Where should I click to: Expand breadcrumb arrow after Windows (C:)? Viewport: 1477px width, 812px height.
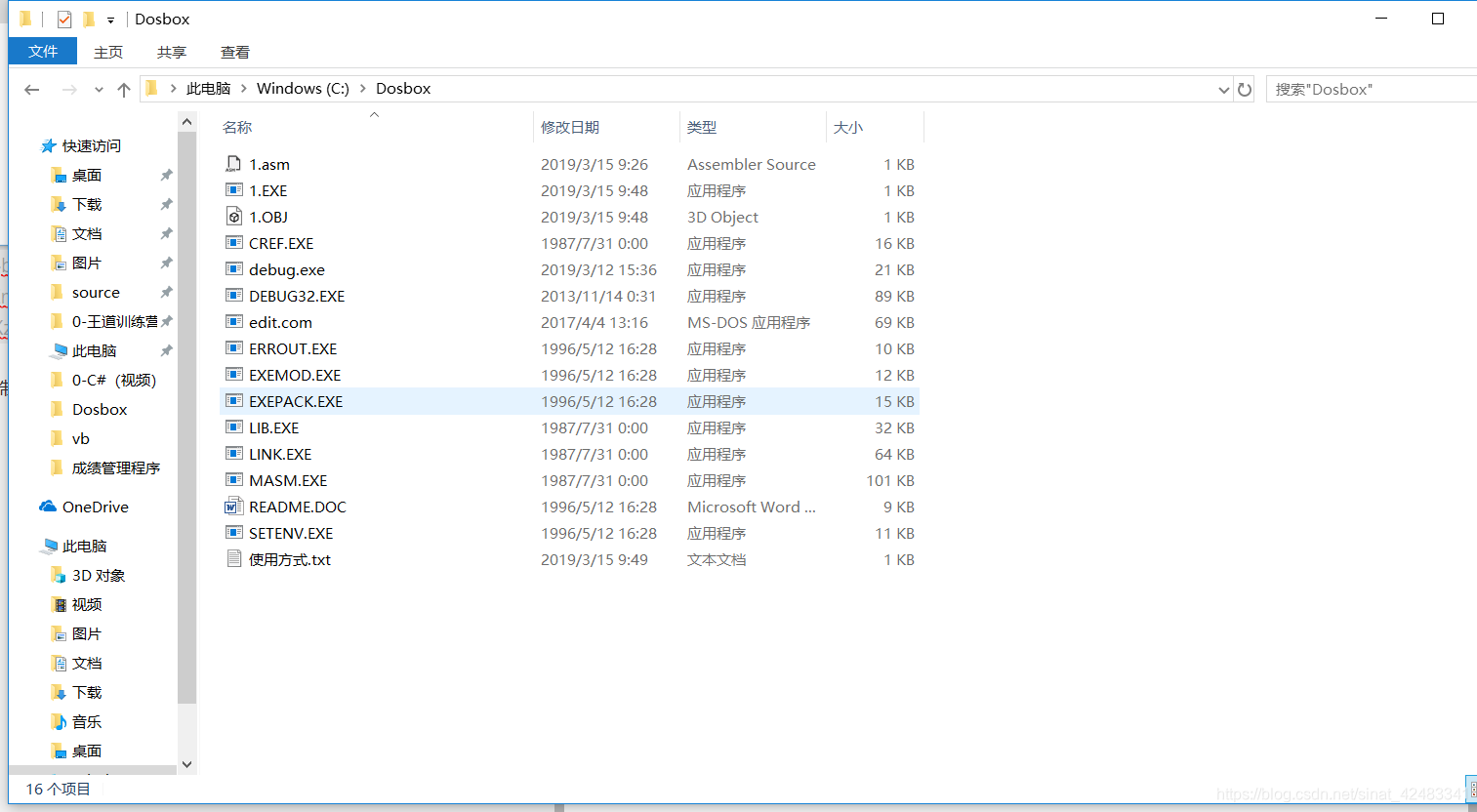(363, 88)
